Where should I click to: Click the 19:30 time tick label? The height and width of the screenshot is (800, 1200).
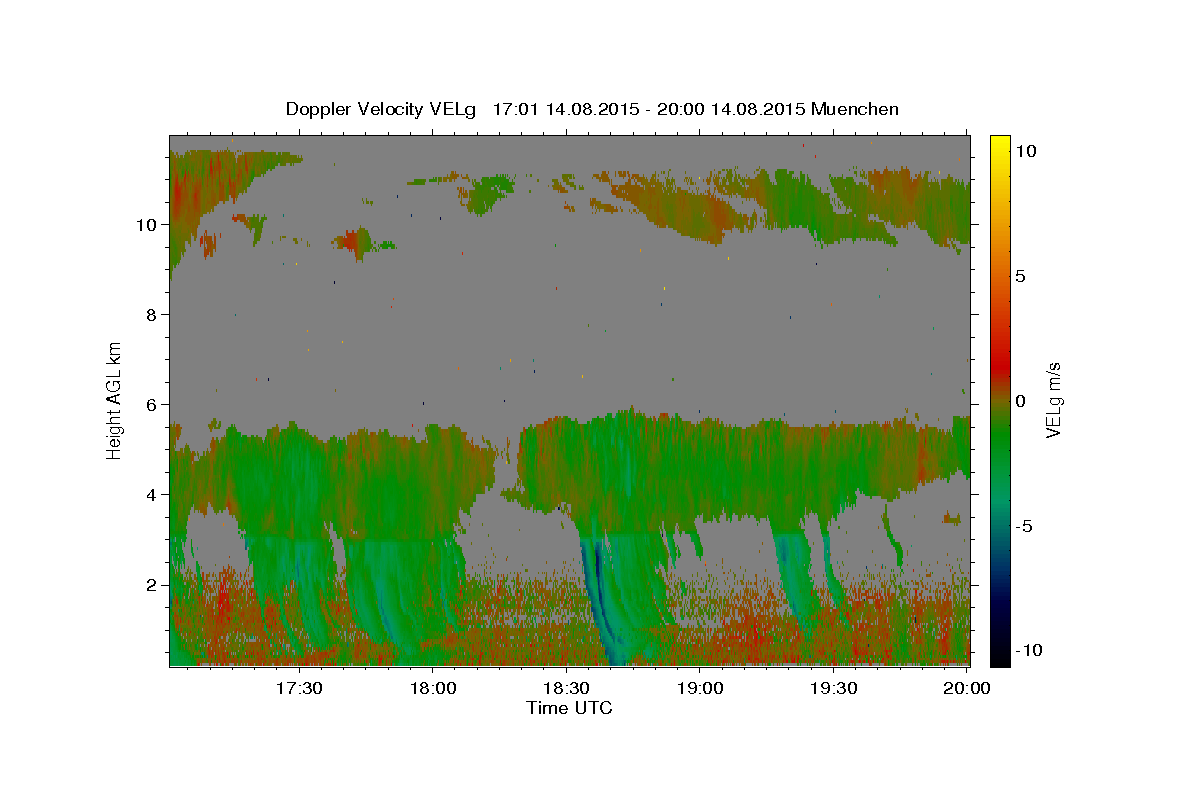[x=833, y=688]
